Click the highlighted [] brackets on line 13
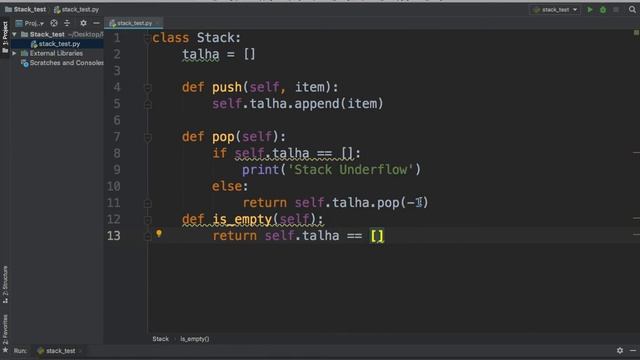This screenshot has width=640, height=360. tap(377, 236)
